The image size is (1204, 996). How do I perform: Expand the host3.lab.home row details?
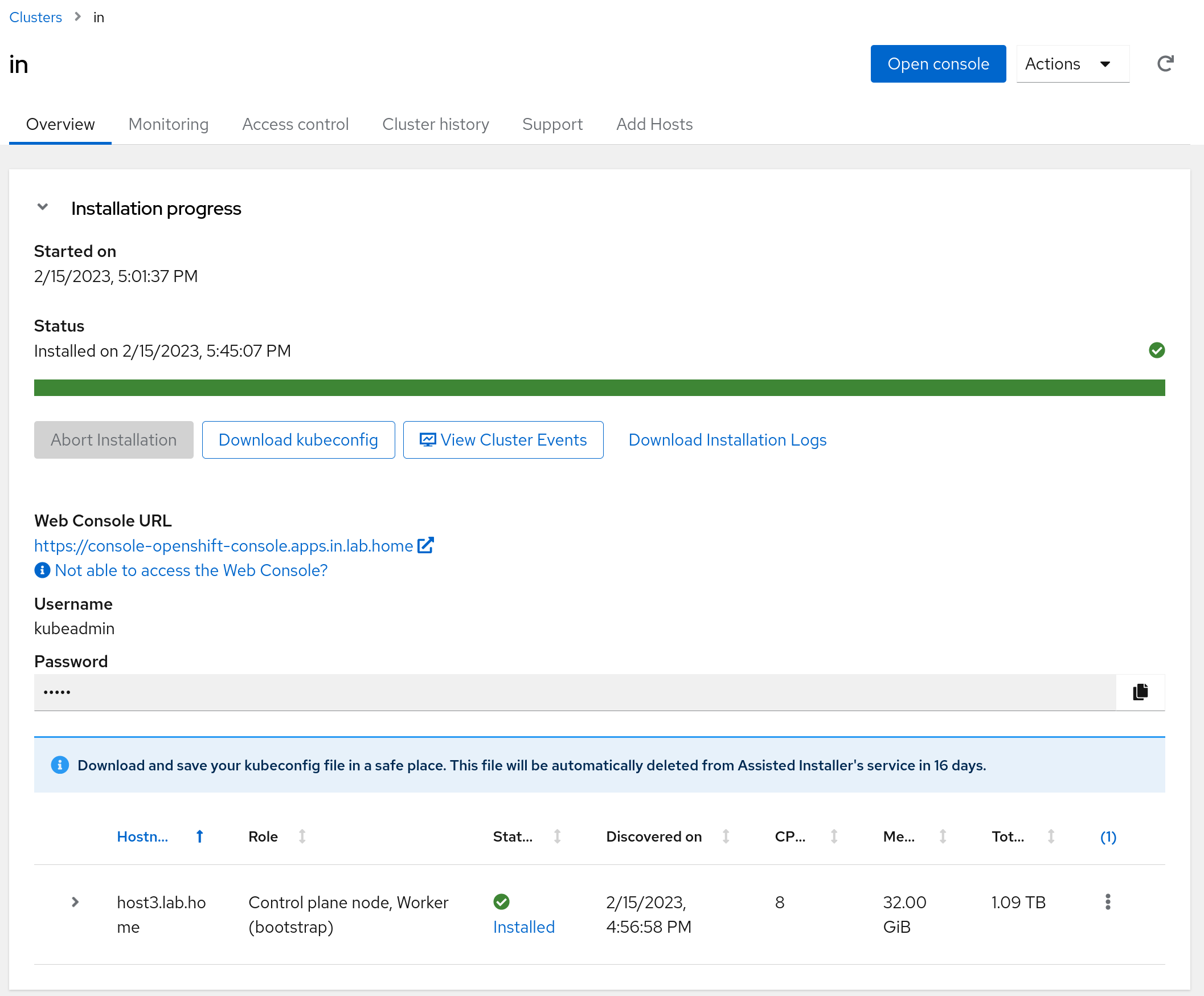click(75, 902)
